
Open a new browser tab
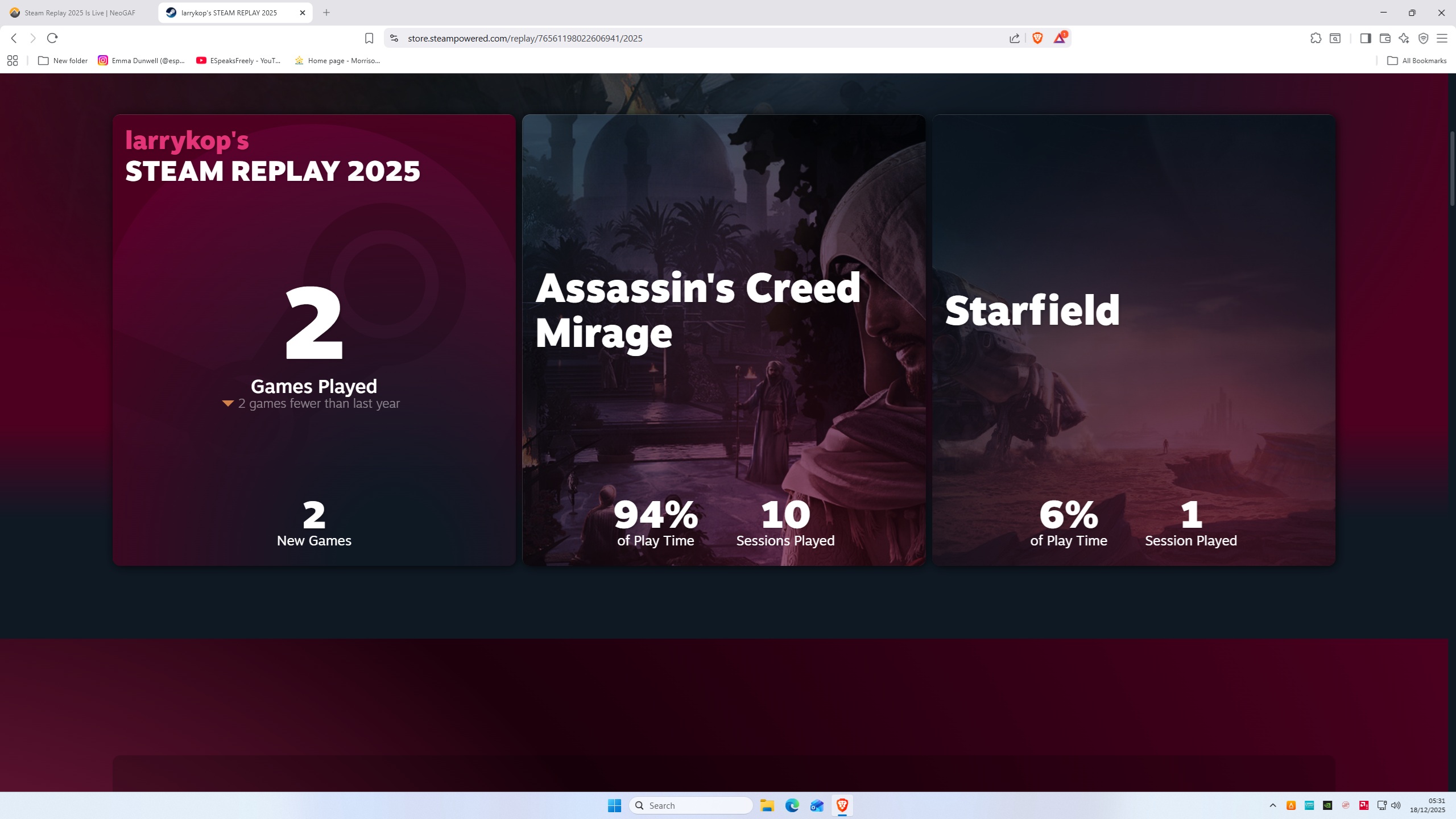coord(326,13)
